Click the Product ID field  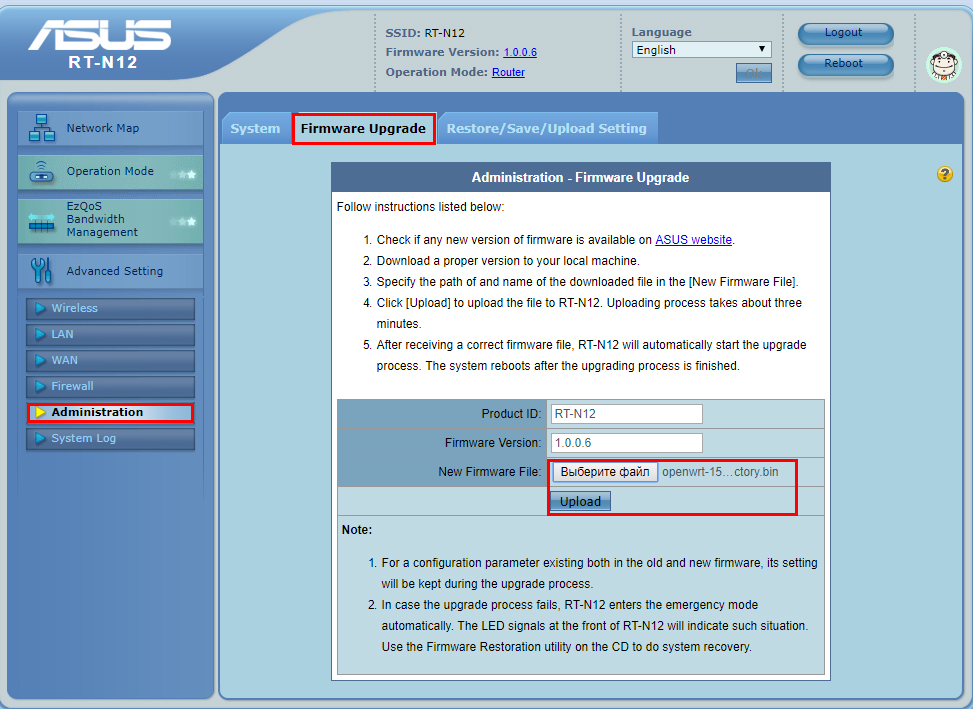tap(627, 414)
